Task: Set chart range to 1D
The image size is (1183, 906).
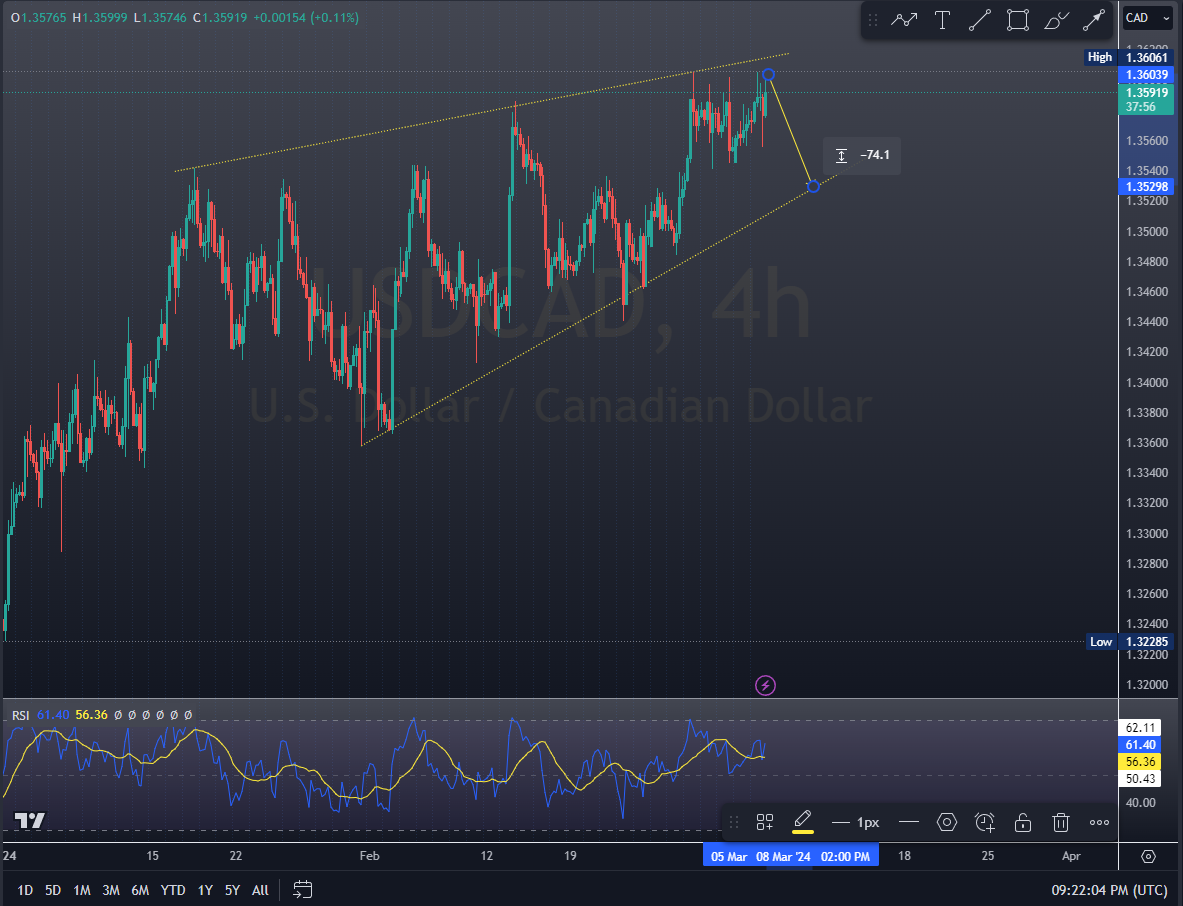Action: (x=25, y=890)
